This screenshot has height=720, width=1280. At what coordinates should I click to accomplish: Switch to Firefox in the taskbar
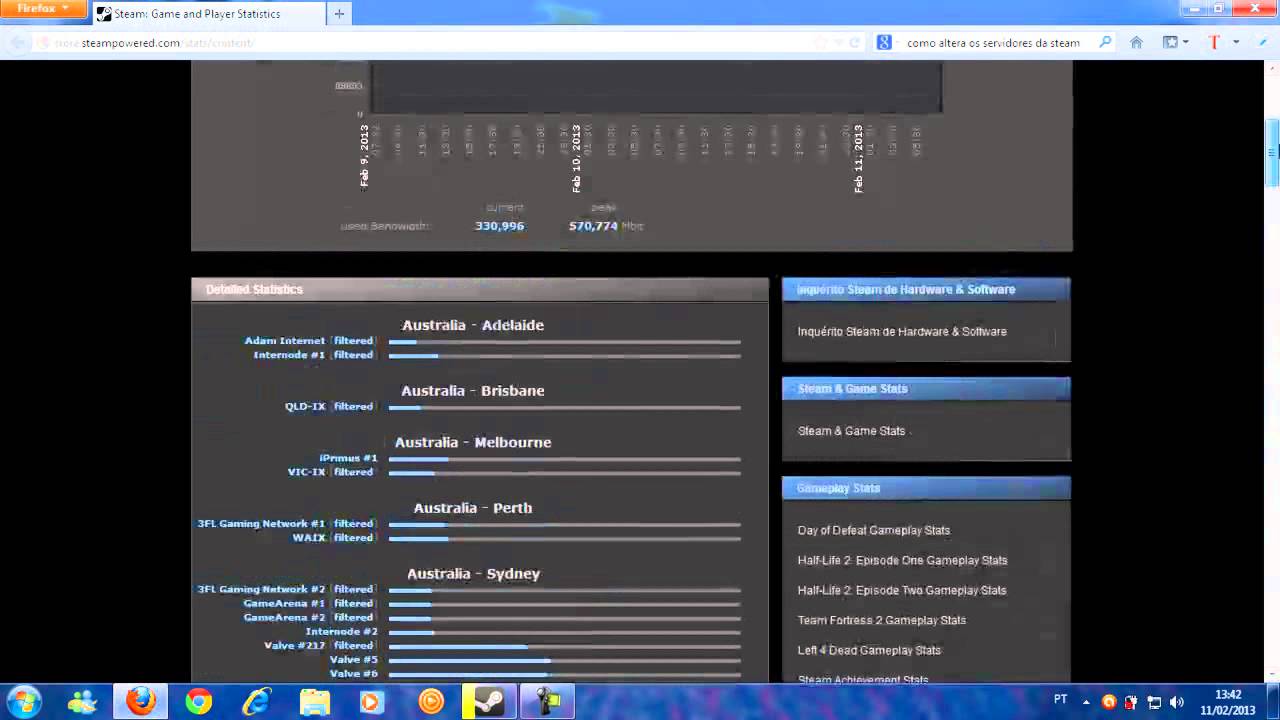[141, 702]
